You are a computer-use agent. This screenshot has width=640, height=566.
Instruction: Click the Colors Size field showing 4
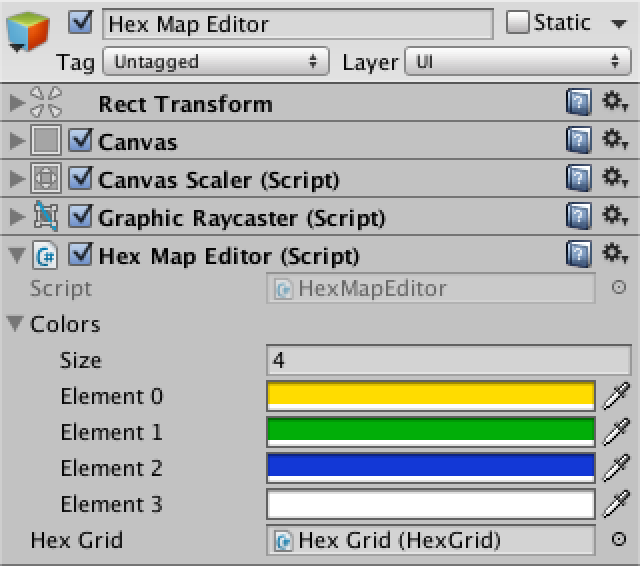449,360
